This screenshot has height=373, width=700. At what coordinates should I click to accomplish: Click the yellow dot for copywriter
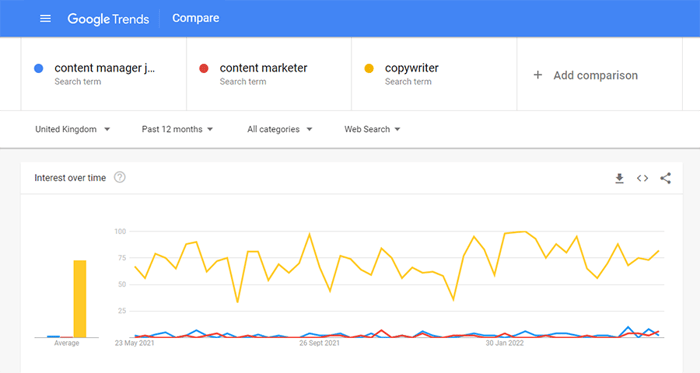click(369, 68)
